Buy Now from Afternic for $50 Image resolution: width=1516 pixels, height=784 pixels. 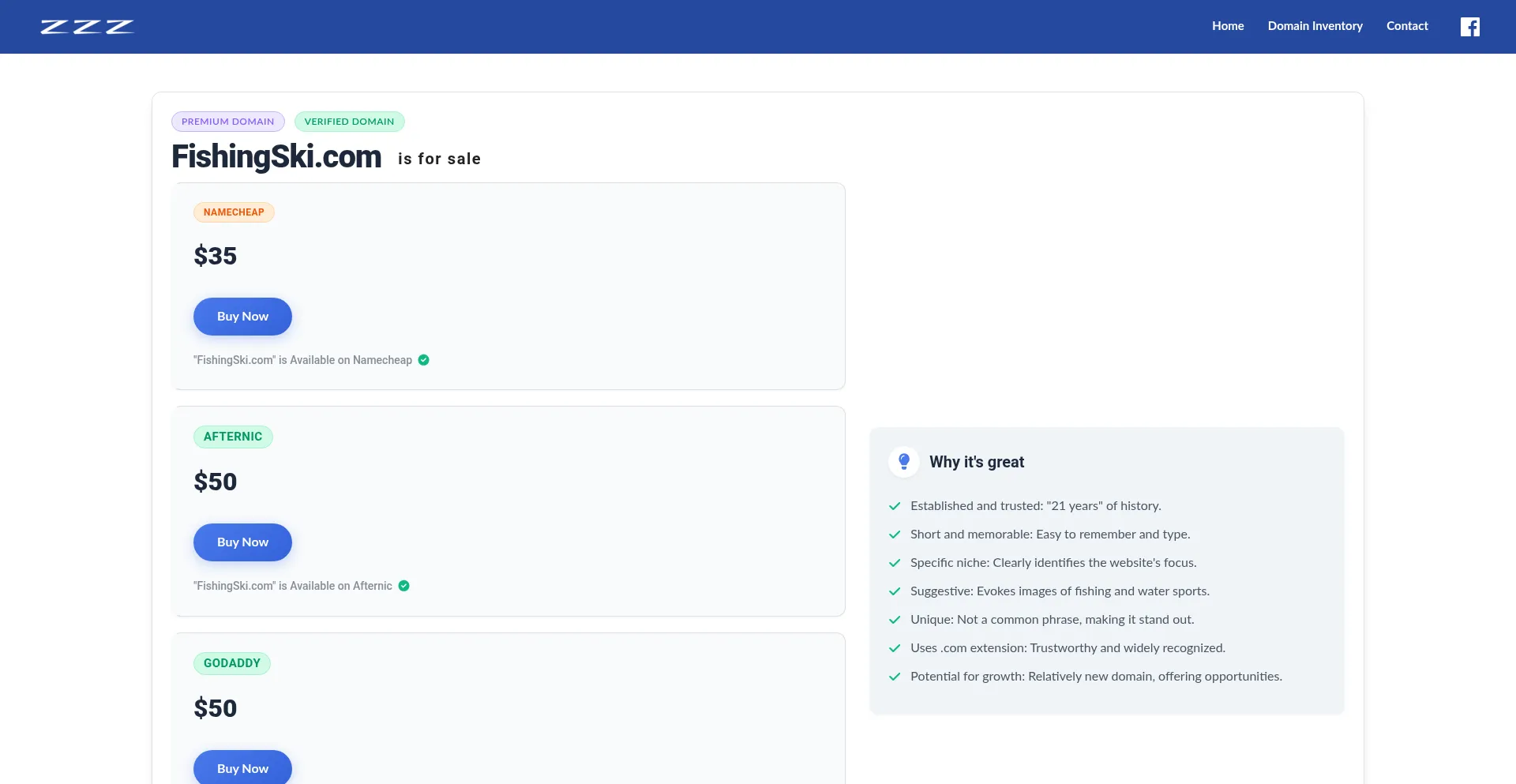tap(242, 542)
